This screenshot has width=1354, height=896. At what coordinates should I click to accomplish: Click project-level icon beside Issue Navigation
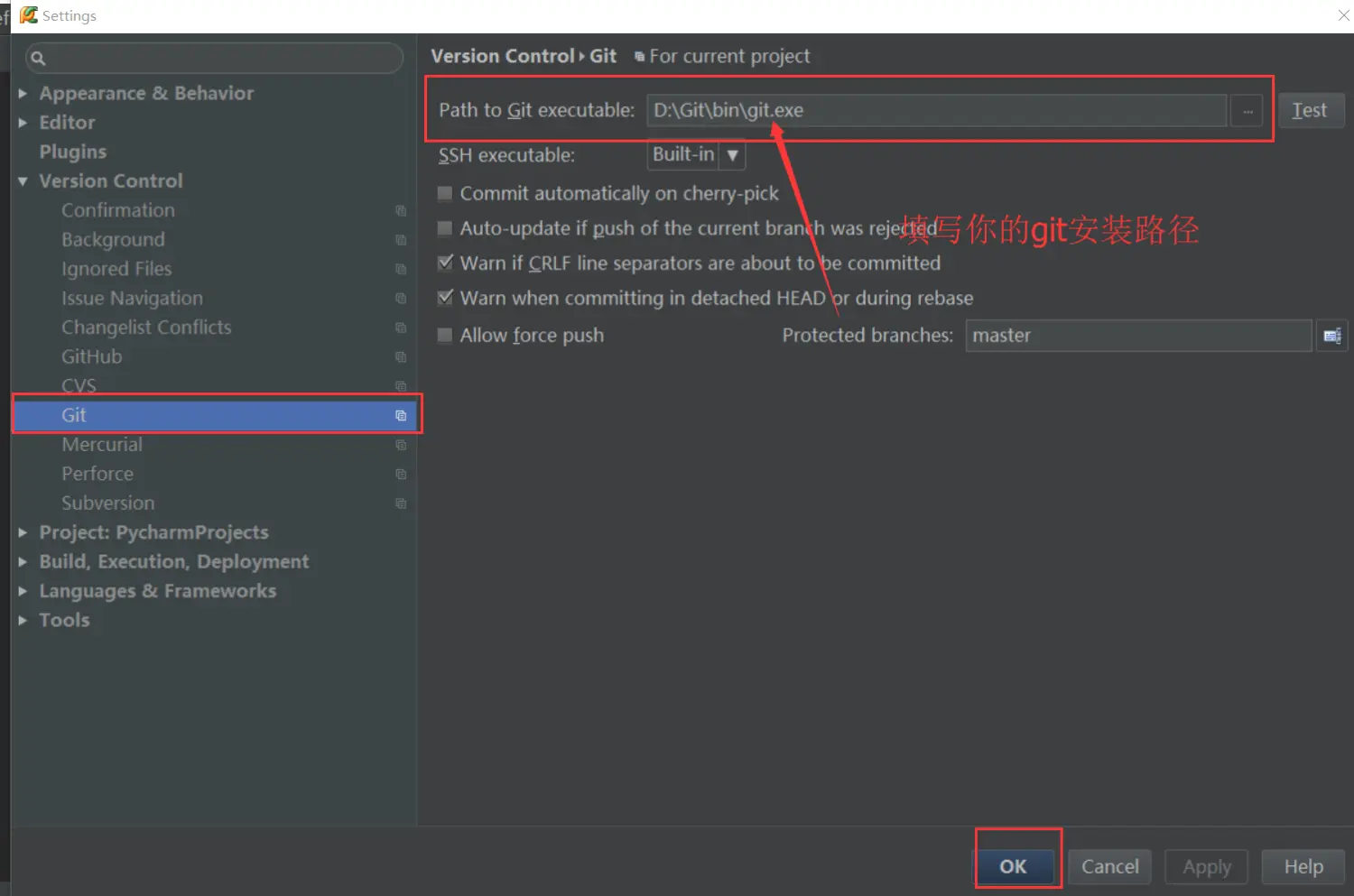point(401,299)
